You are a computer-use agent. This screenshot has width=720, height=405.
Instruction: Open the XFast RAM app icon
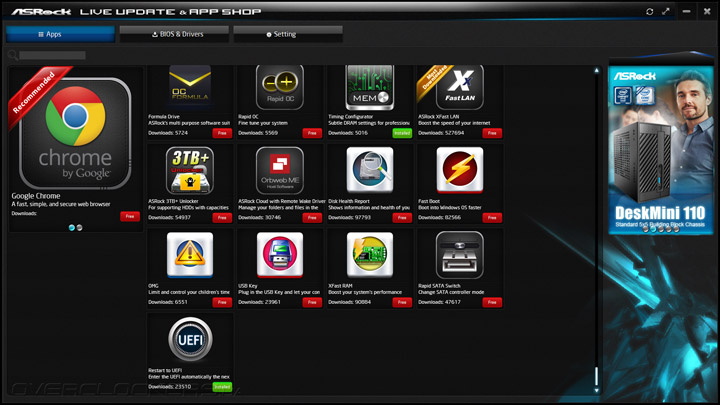pos(370,254)
